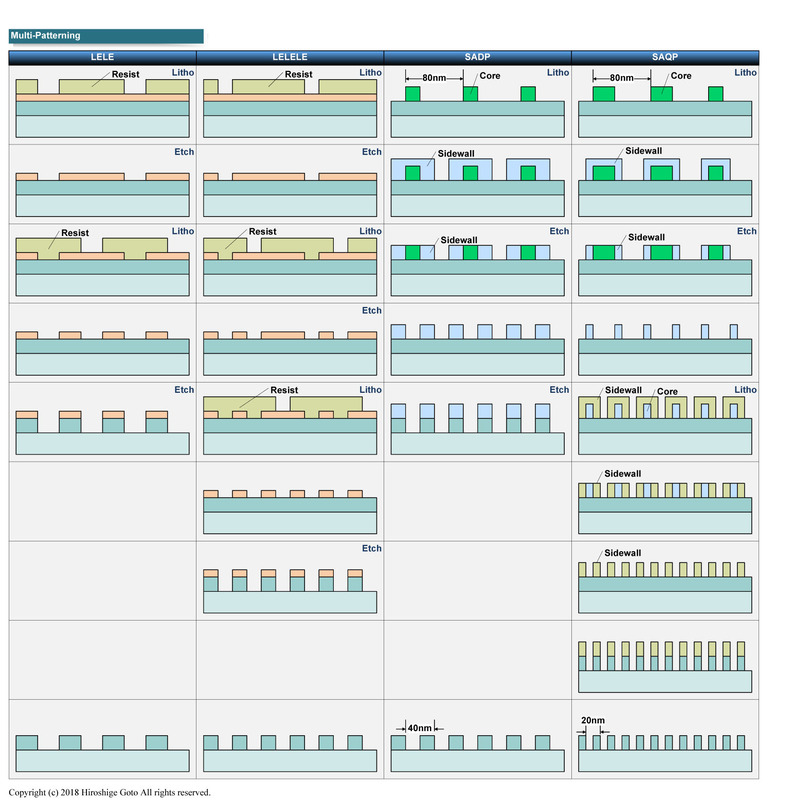Click the Core label beside Sidewall in SAQP fifth step
The height and width of the screenshot is (800, 792).
coord(667,392)
